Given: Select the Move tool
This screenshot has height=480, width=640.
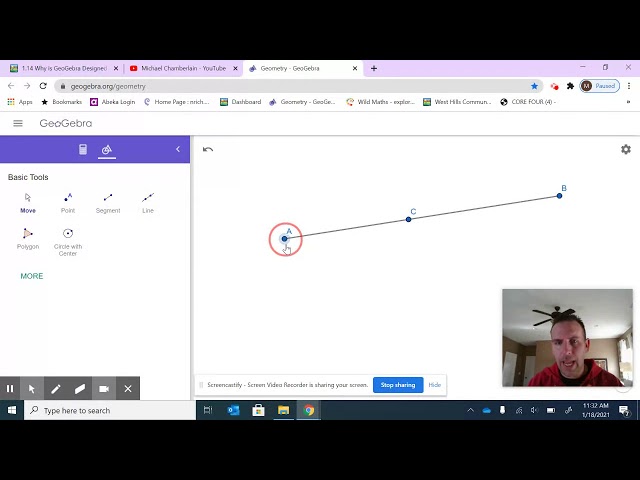Looking at the screenshot, I should pyautogui.click(x=28, y=203).
